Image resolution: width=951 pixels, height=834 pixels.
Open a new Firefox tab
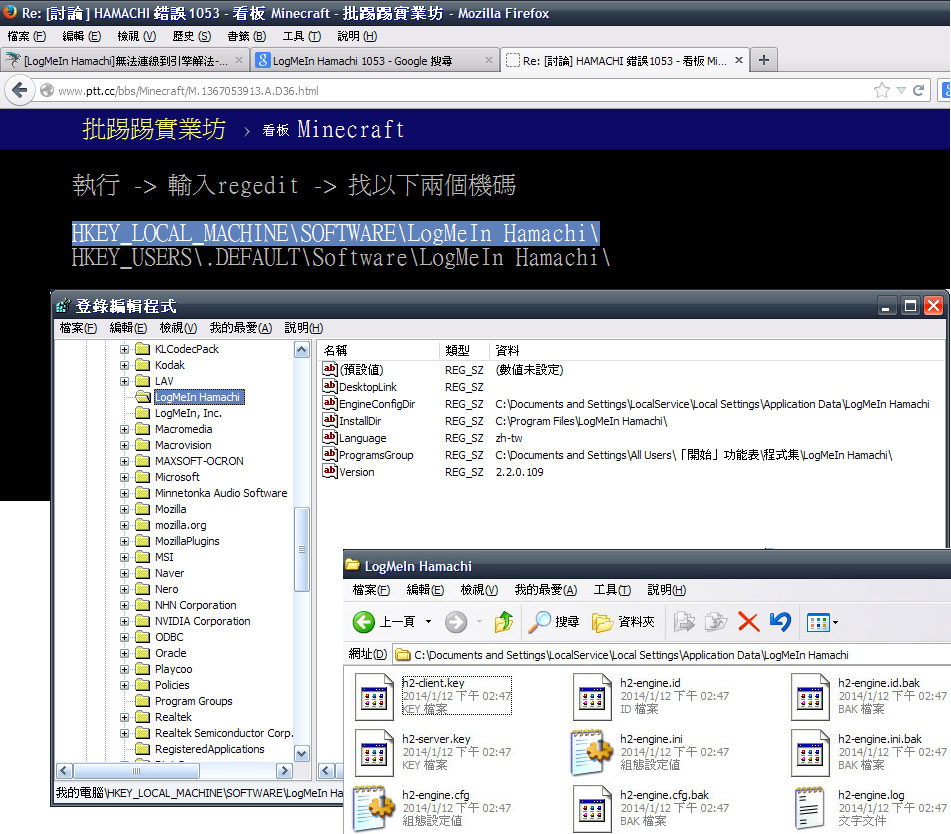764,60
